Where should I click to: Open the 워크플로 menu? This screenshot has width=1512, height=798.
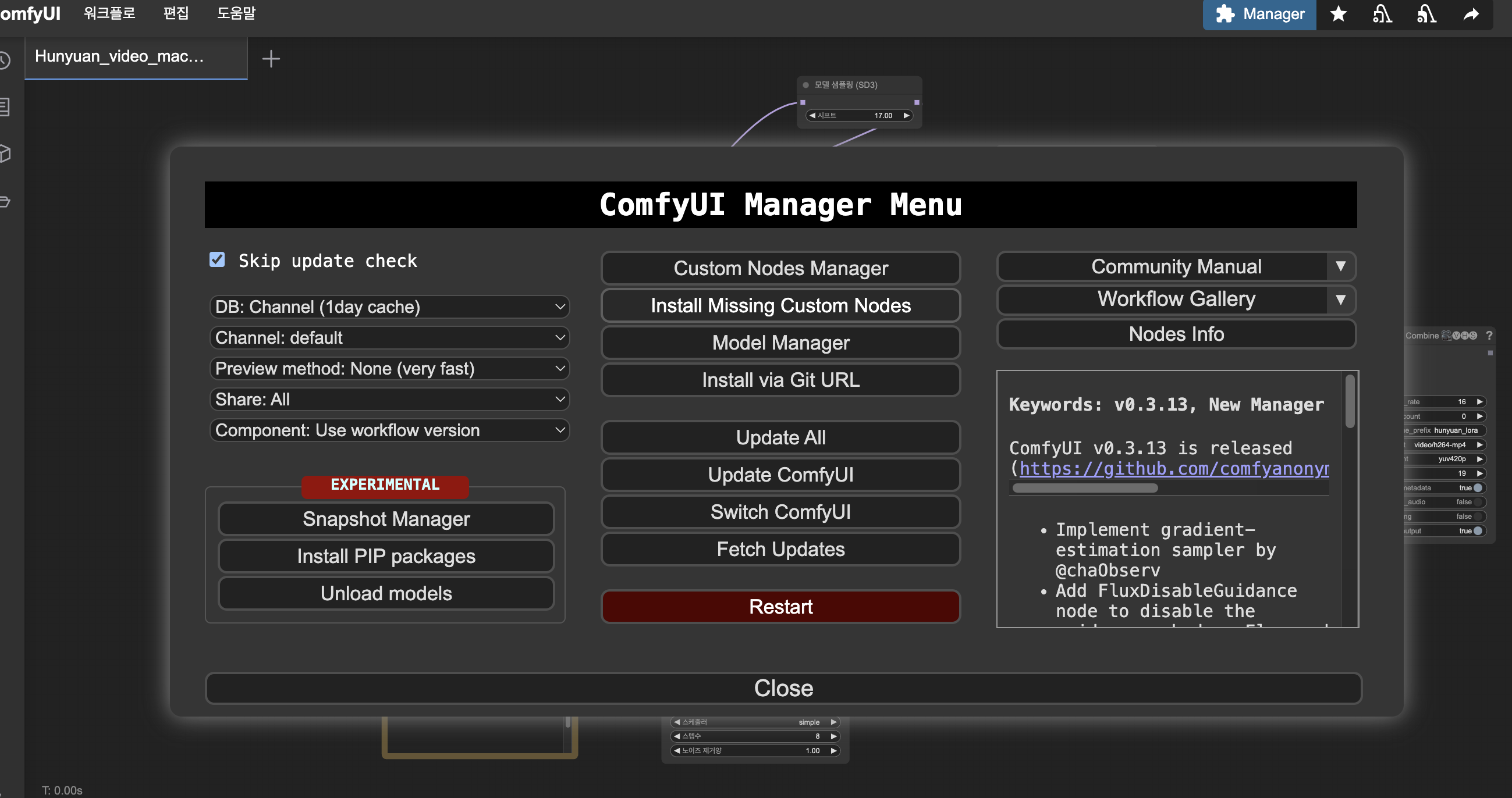[x=109, y=13]
